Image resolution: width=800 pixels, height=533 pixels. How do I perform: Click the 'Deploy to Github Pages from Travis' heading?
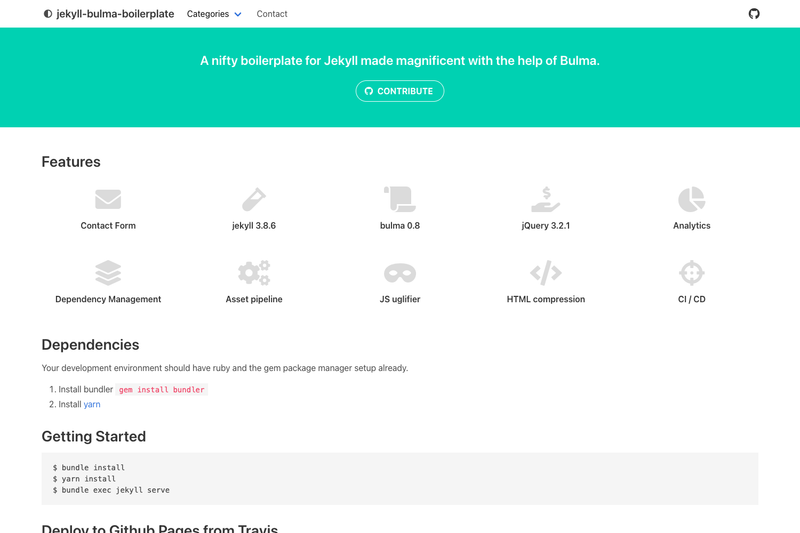(160, 528)
